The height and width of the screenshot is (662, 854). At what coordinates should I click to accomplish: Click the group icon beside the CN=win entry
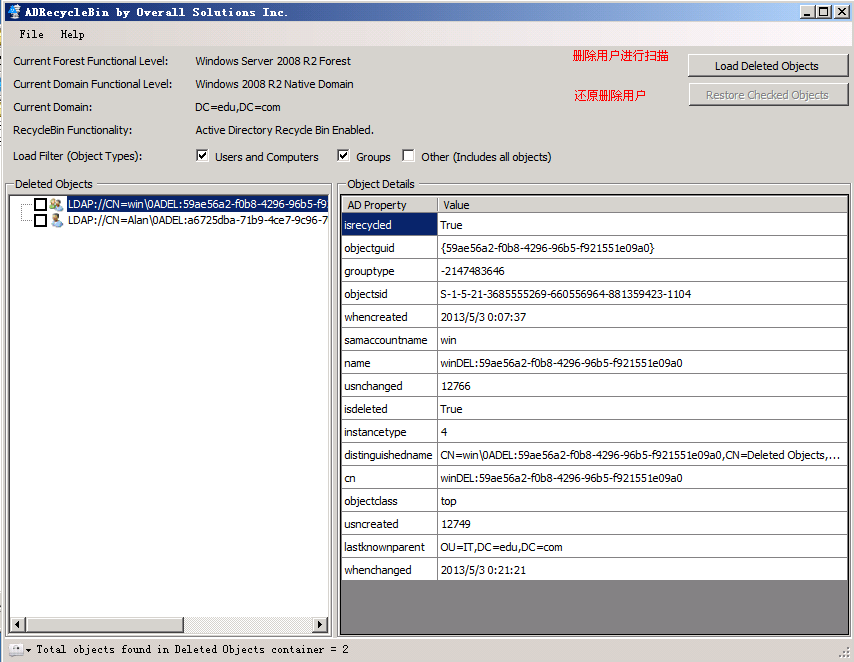[x=56, y=204]
